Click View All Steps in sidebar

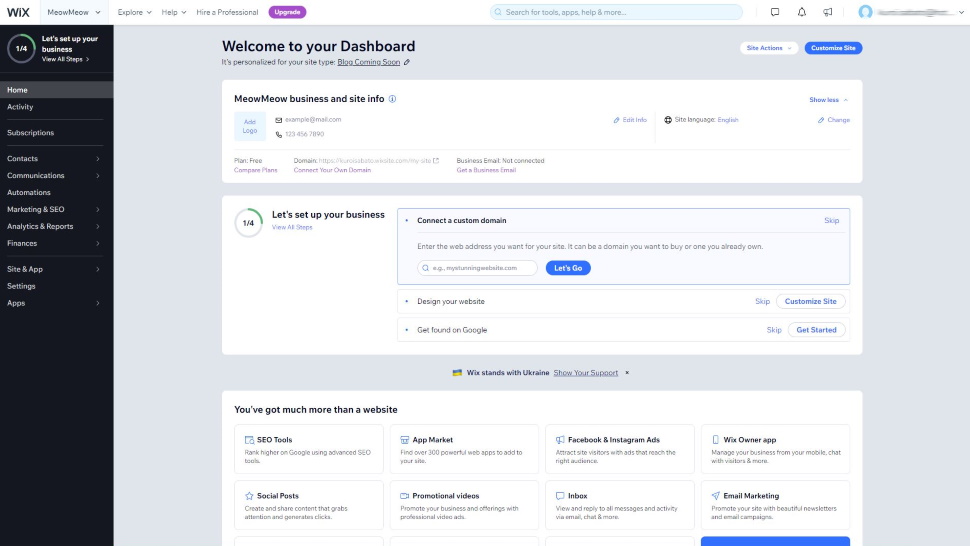pyautogui.click(x=66, y=59)
